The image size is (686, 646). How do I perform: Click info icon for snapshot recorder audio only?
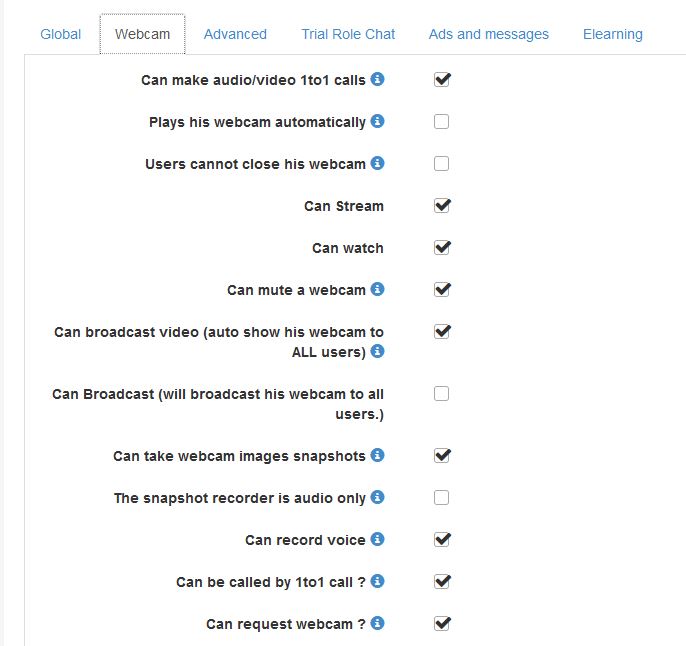[x=377, y=497]
